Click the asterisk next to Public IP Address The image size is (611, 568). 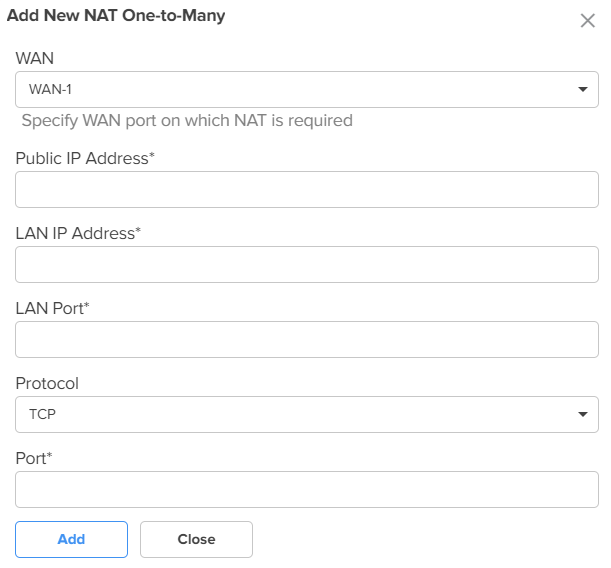pyautogui.click(x=152, y=155)
